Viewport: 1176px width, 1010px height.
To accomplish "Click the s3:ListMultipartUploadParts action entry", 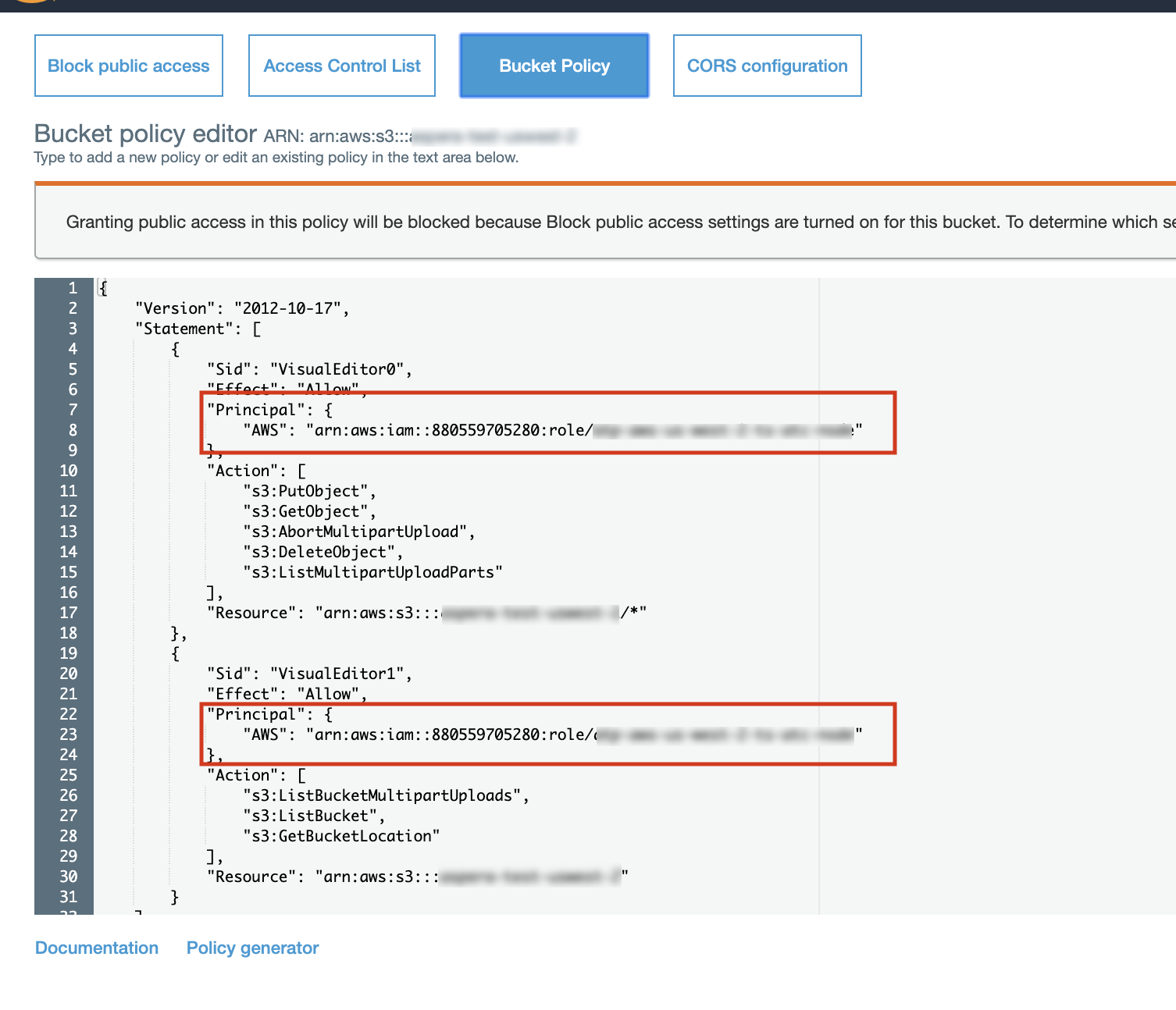I will [372, 572].
